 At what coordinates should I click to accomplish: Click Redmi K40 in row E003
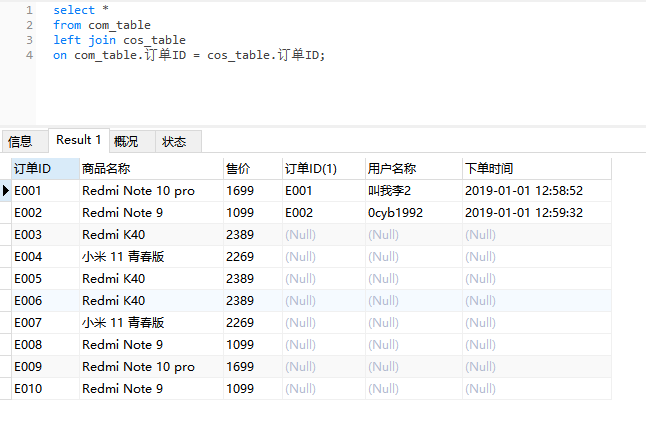pos(151,235)
